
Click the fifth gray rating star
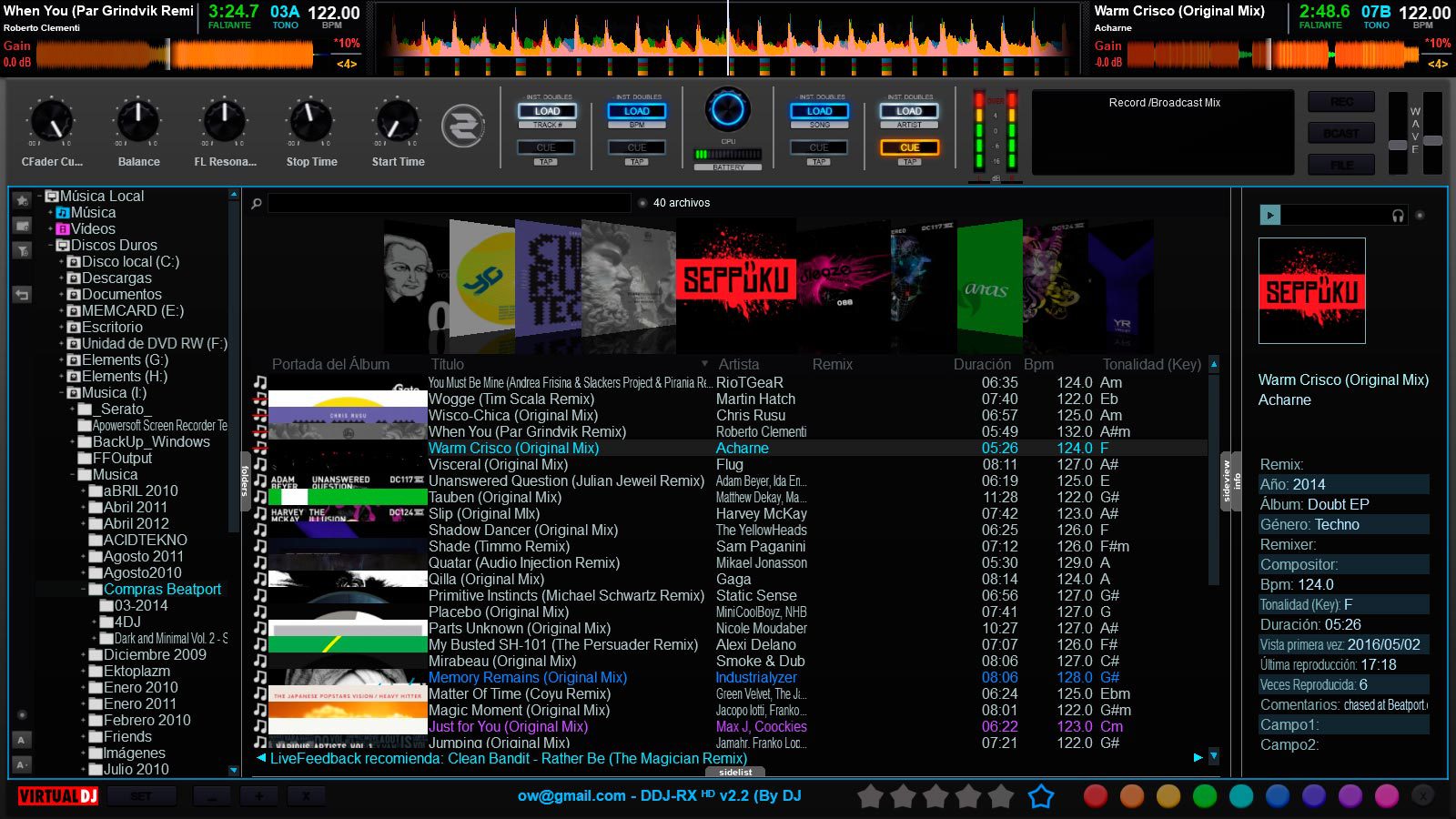[1001, 797]
